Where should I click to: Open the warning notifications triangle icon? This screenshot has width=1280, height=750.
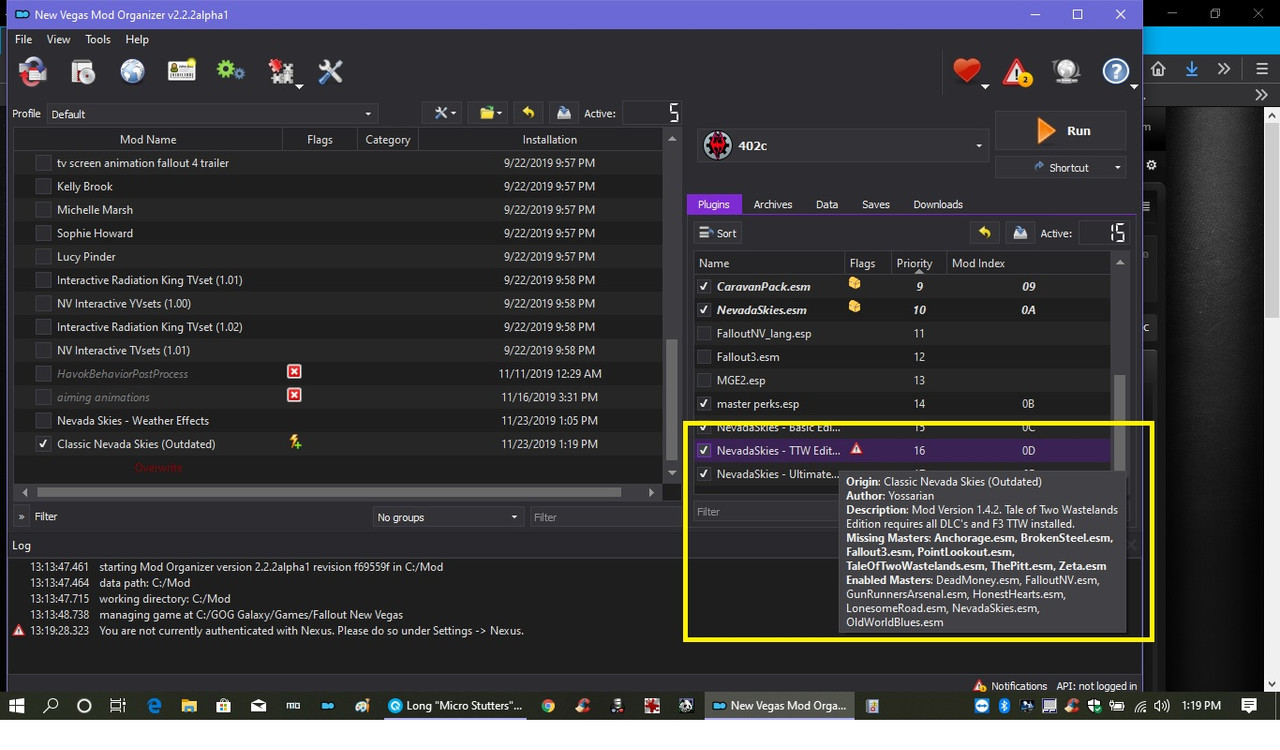(x=1017, y=72)
